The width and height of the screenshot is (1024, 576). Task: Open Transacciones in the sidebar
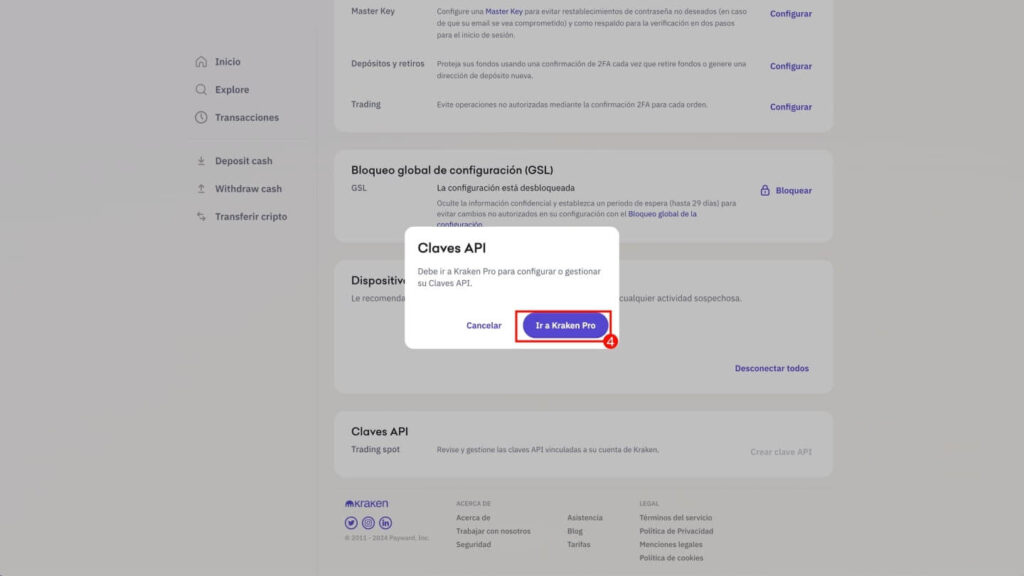[x=247, y=118]
